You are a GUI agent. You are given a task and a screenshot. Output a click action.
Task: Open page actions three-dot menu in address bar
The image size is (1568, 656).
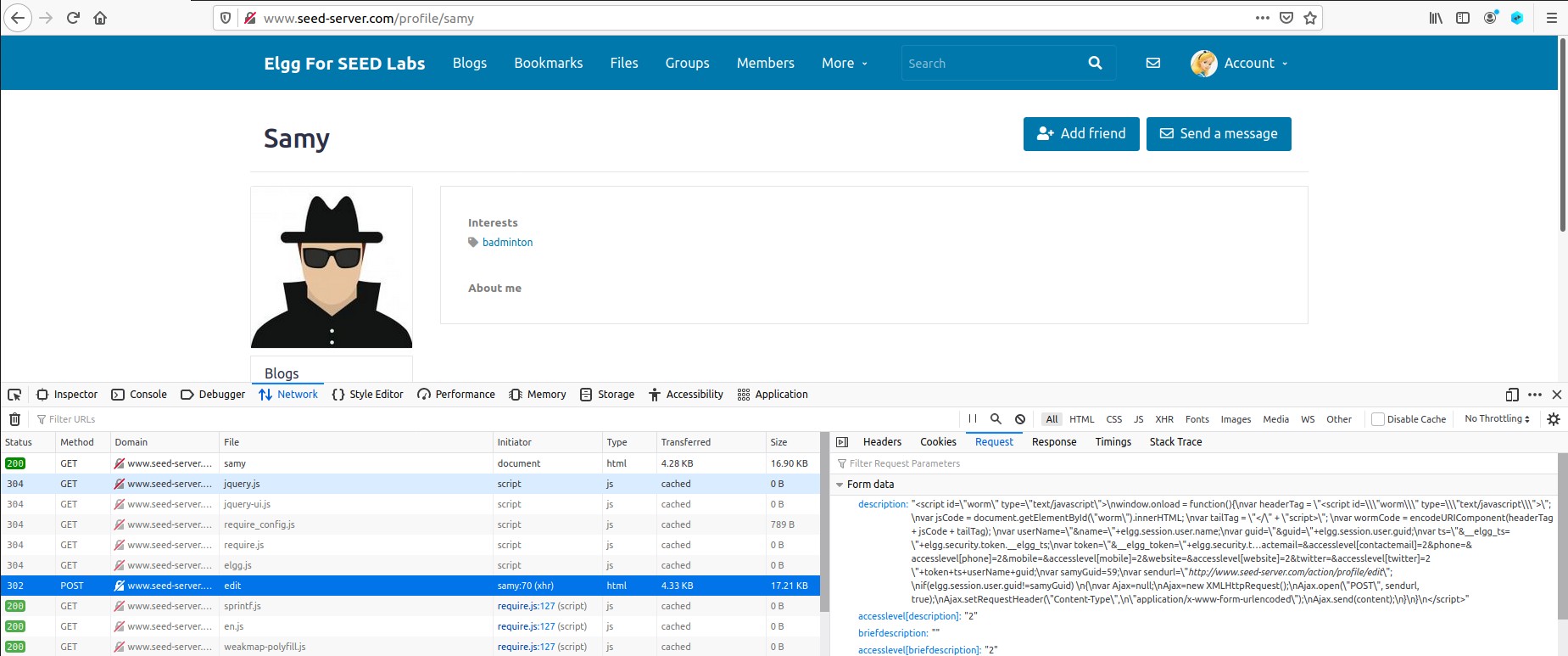tap(1263, 18)
